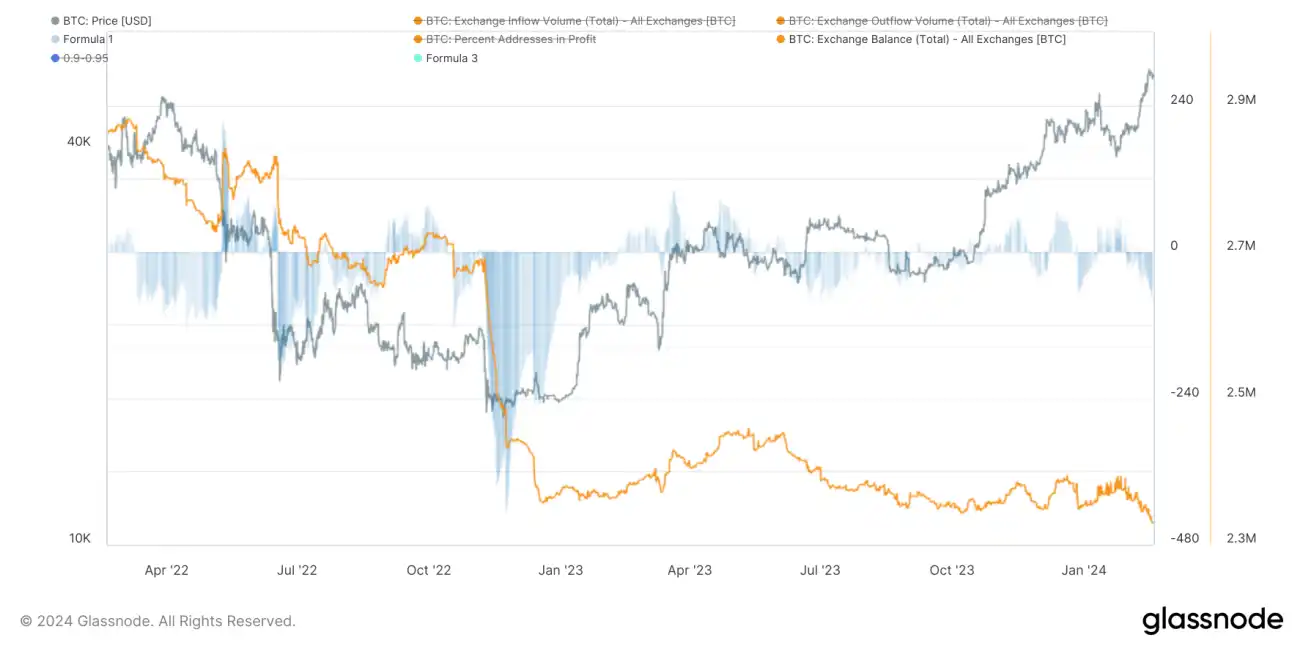This screenshot has height=670, width=1299.
Task: Click the 2024 Glassnode copyright text
Action: pyautogui.click(x=158, y=621)
